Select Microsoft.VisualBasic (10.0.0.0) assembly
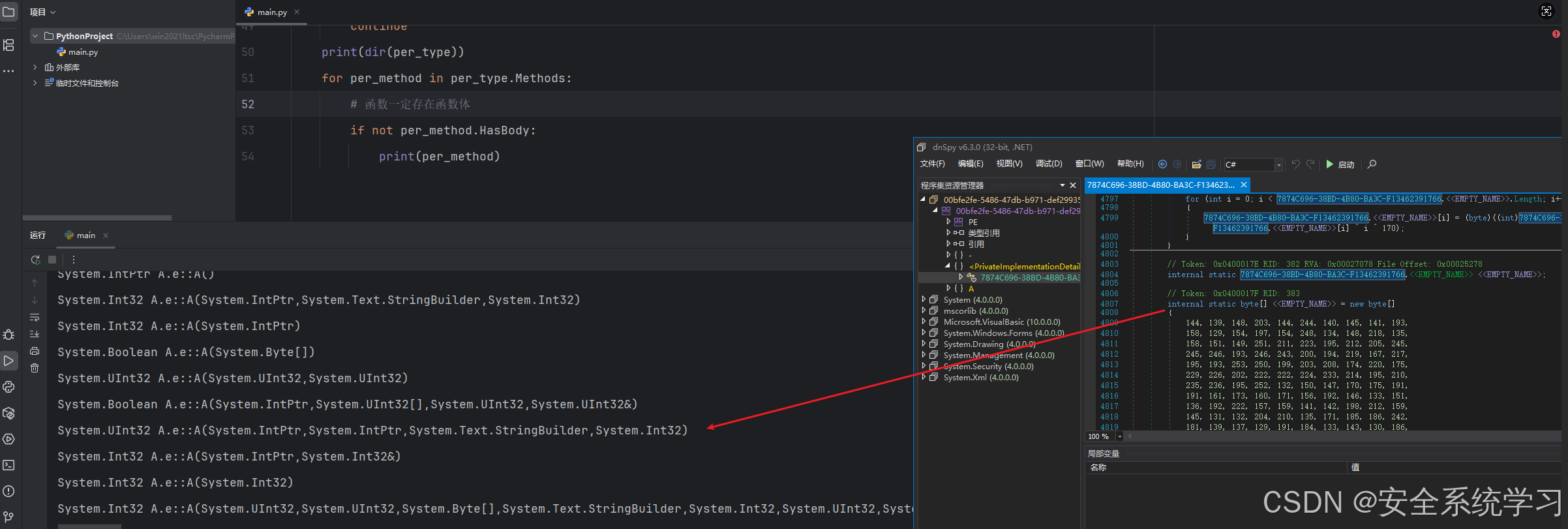The width and height of the screenshot is (1568, 529). [1002, 322]
